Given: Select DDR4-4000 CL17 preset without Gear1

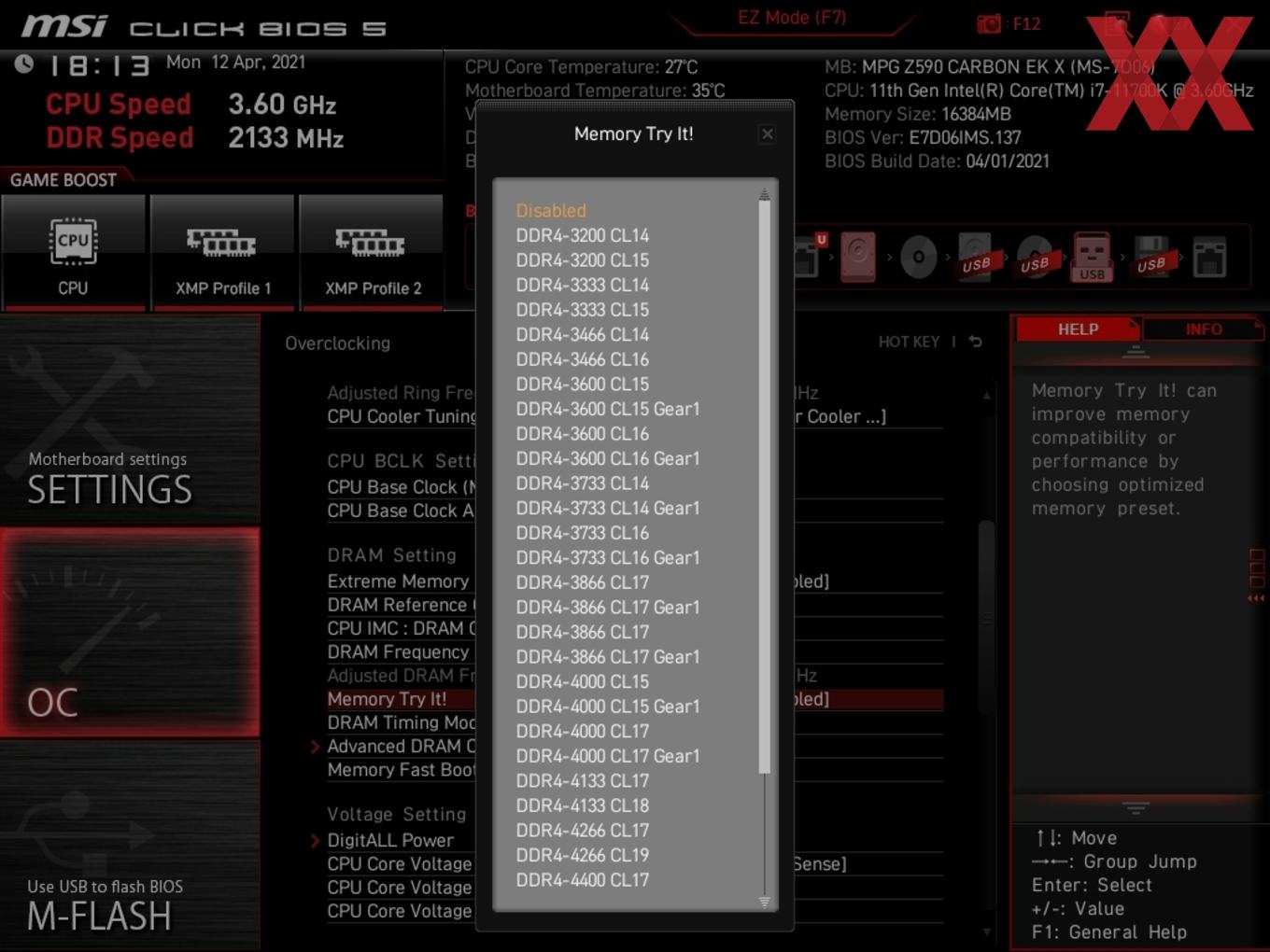Looking at the screenshot, I should (x=583, y=731).
